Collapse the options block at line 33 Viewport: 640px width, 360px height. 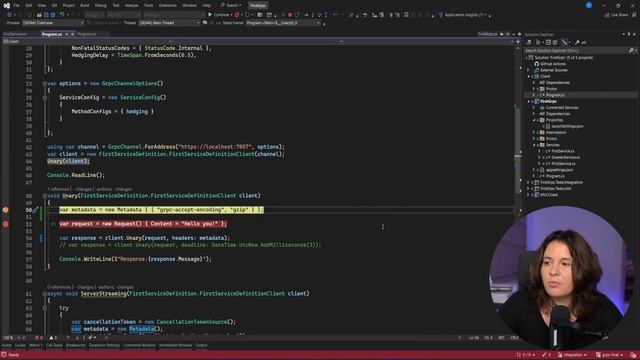point(44,84)
